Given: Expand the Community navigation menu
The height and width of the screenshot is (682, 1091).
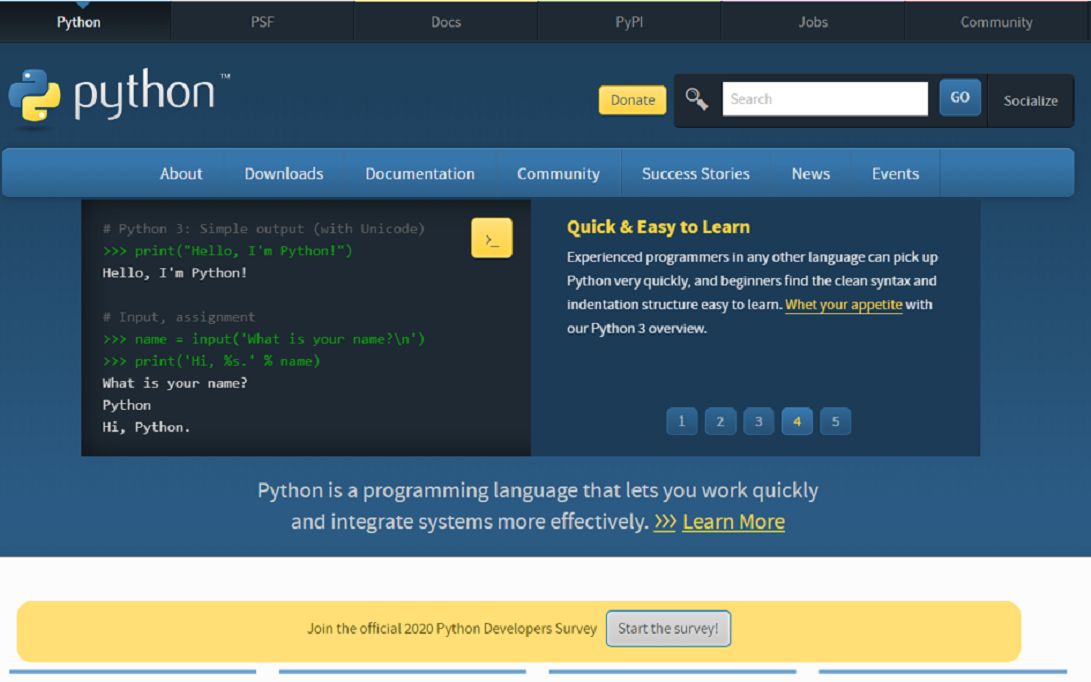Looking at the screenshot, I should click(x=558, y=173).
